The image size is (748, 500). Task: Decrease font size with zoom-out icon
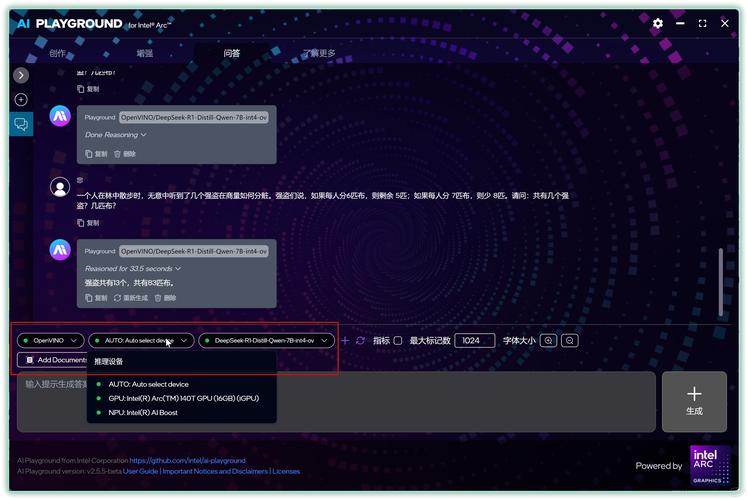(x=569, y=341)
